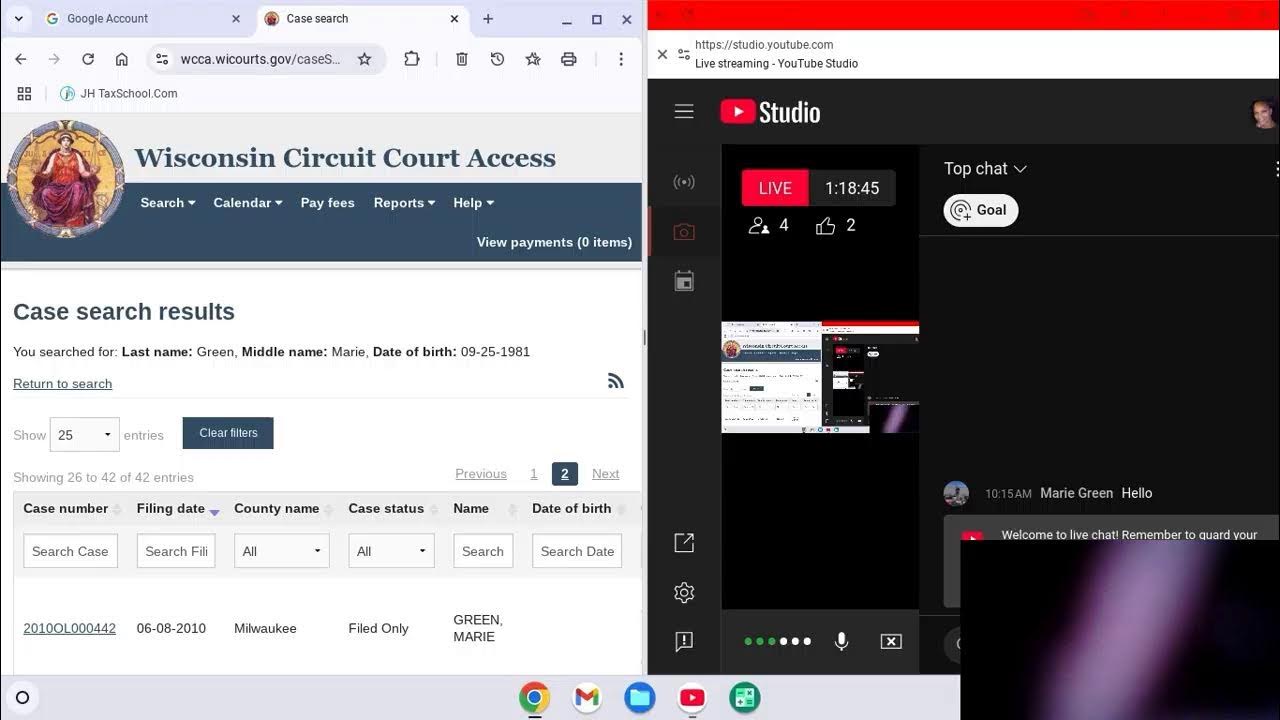Open YouTube Studio hamburger menu

click(x=684, y=112)
